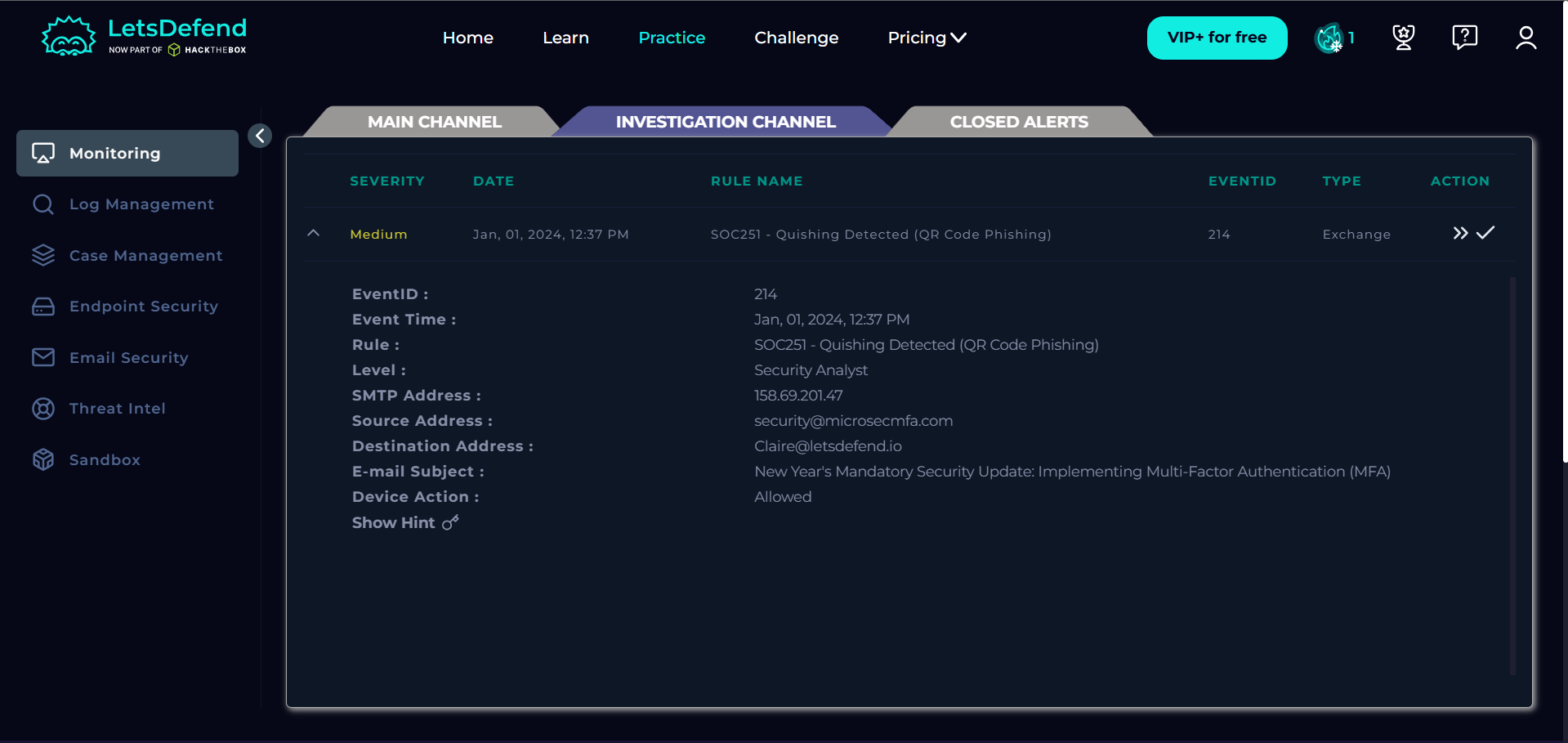Click Log Management label in sidebar
The width and height of the screenshot is (1568, 743).
[x=141, y=204]
